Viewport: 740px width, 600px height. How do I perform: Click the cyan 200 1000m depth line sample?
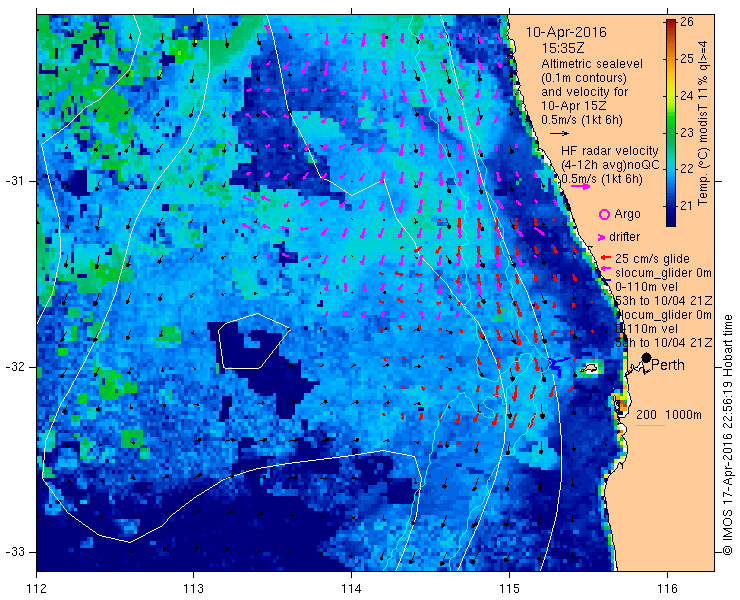[x=650, y=426]
